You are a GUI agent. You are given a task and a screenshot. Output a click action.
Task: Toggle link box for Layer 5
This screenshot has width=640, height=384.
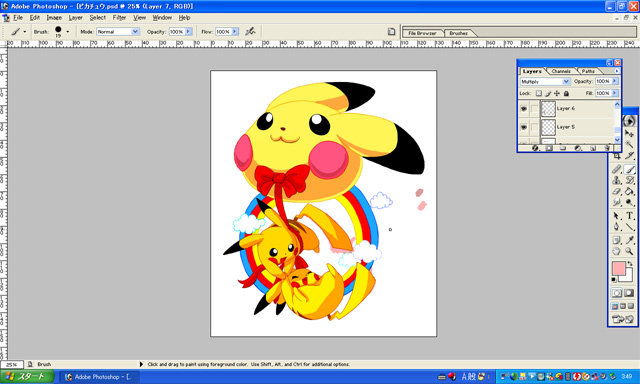(x=534, y=127)
